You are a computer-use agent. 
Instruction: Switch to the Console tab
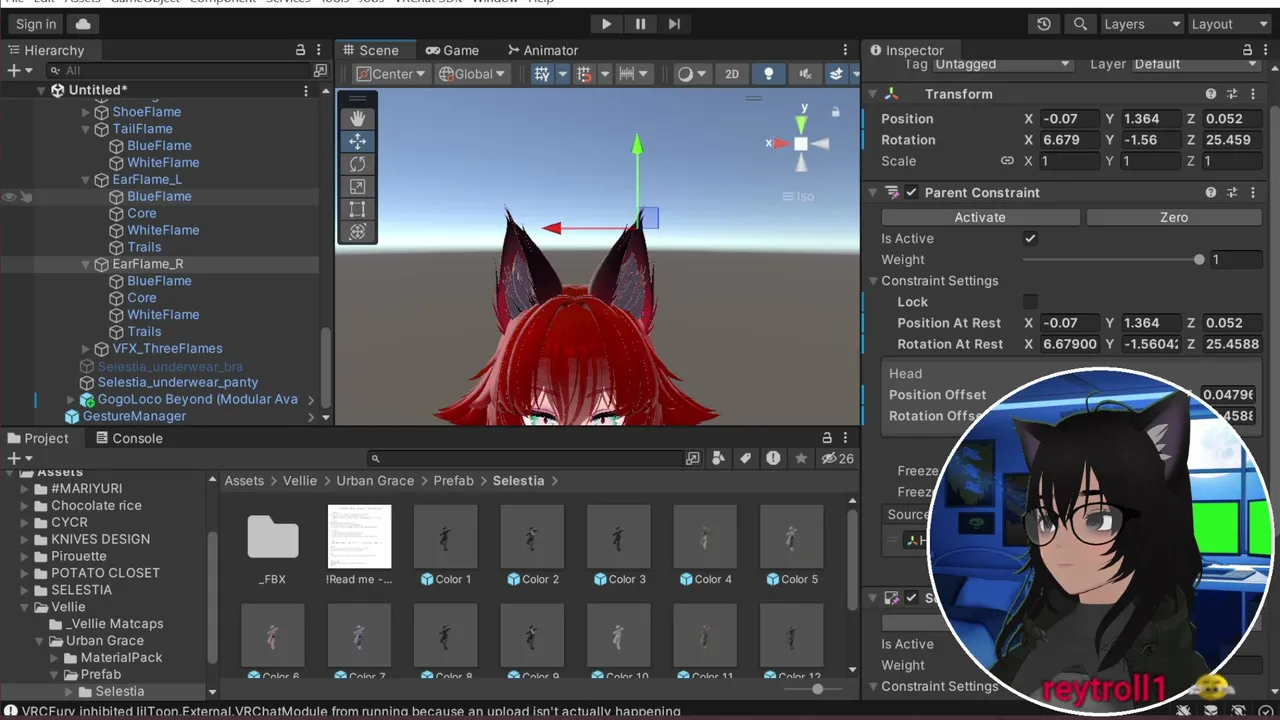click(128, 438)
